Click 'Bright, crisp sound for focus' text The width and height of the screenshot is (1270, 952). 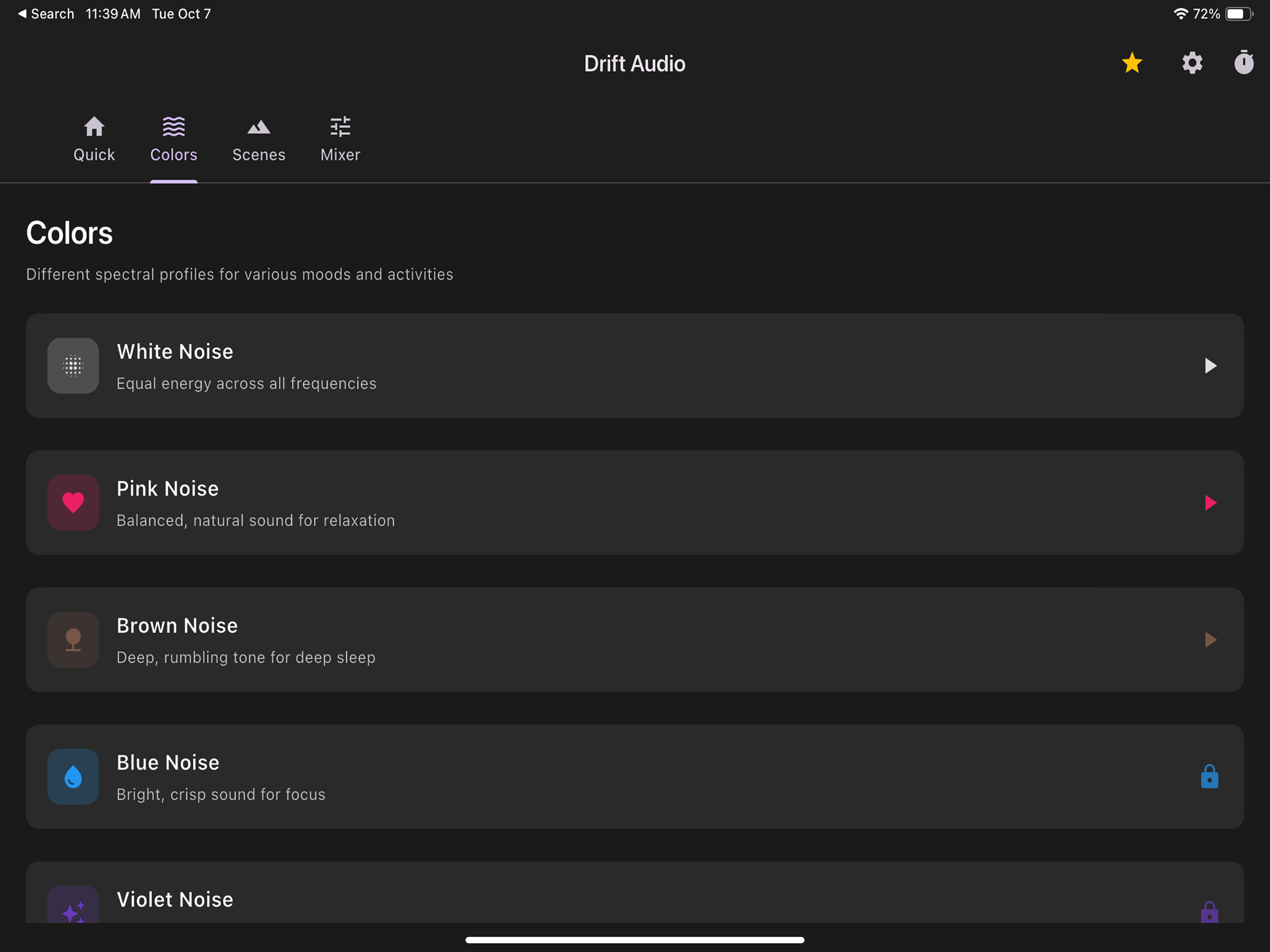[221, 794]
